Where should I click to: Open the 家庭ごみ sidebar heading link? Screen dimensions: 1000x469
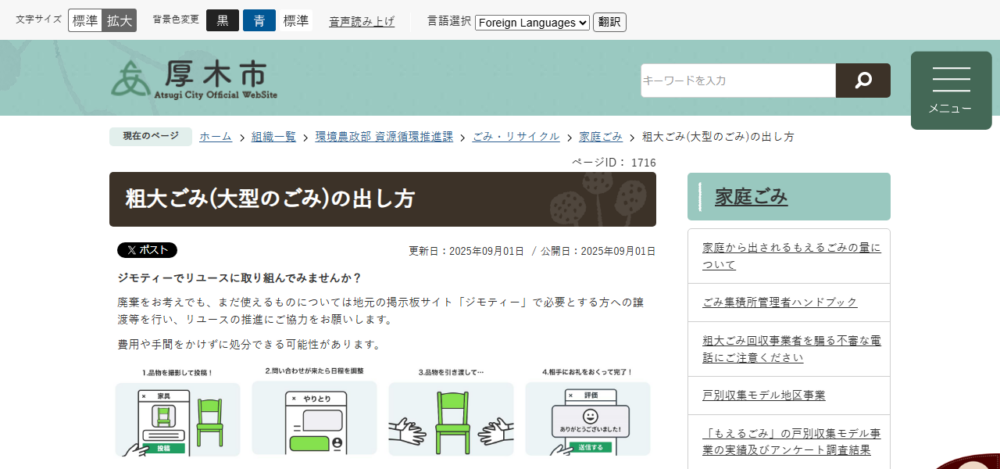click(x=751, y=197)
